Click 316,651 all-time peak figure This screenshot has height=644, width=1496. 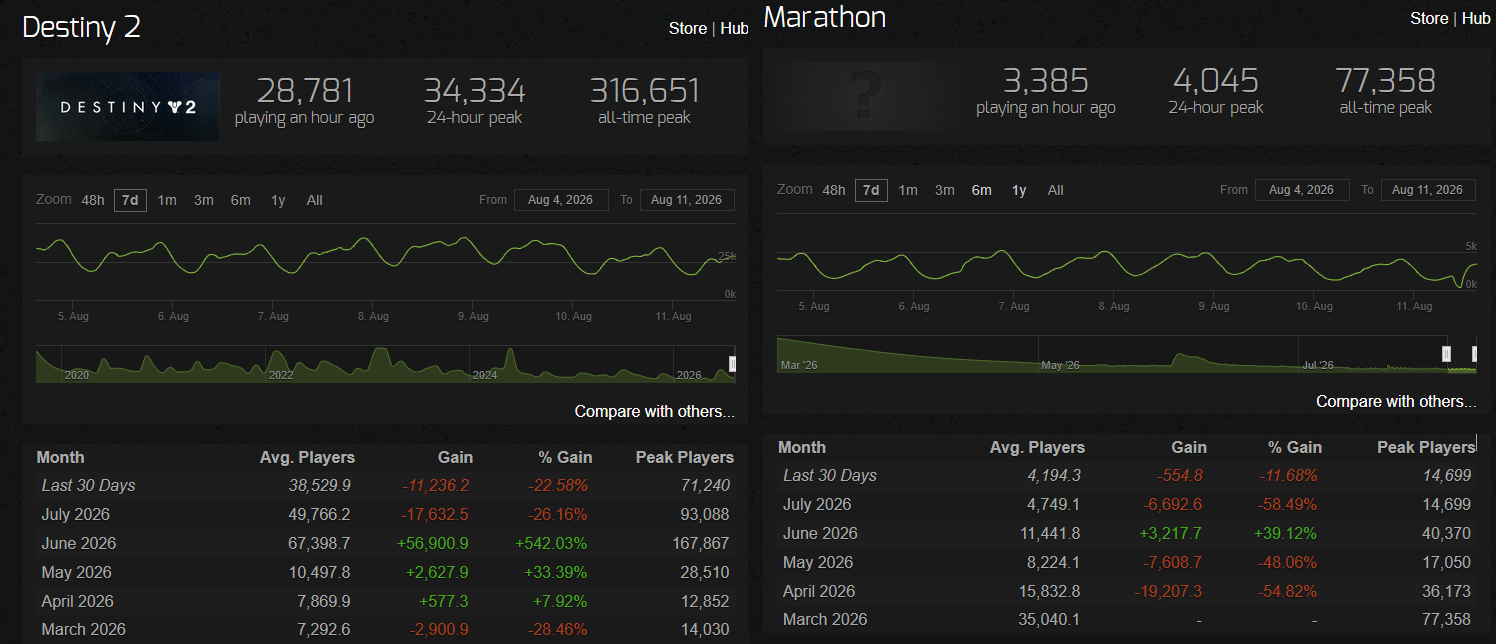point(644,91)
